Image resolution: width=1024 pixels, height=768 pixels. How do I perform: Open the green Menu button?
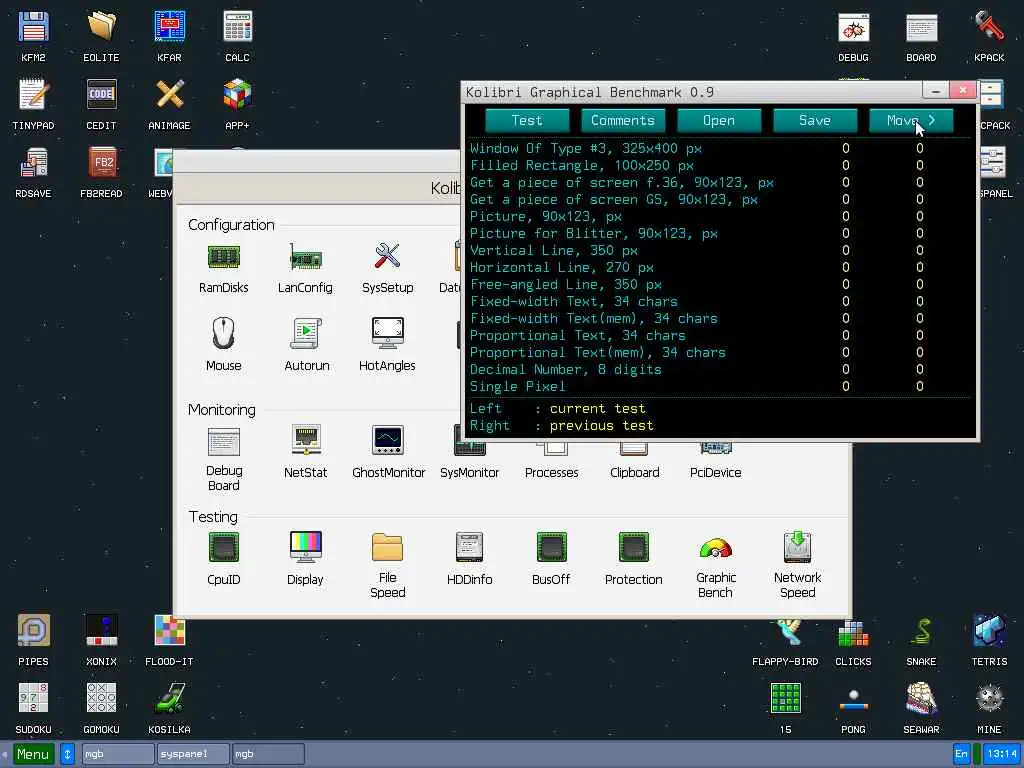coord(33,754)
